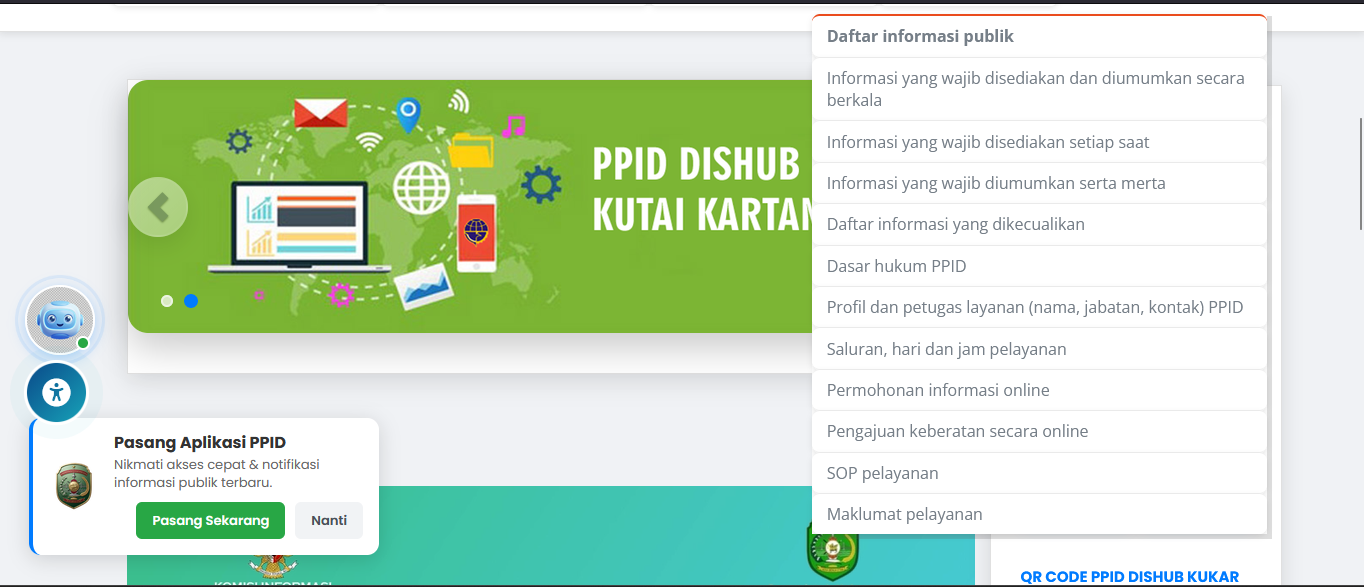Select the first carousel slide dot
Screen dimensions: 1364x587
[x=167, y=301]
